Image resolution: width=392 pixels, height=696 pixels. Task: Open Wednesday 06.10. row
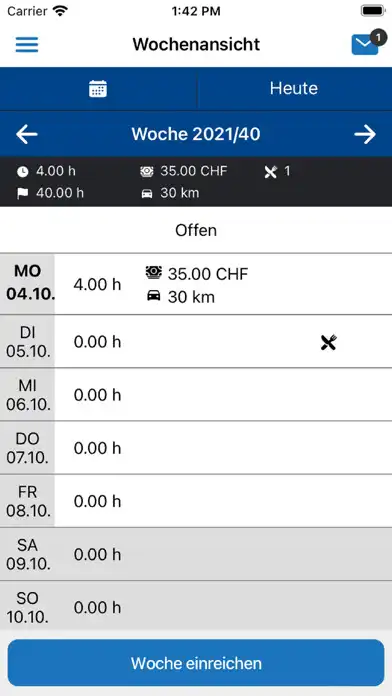[x=196, y=395]
